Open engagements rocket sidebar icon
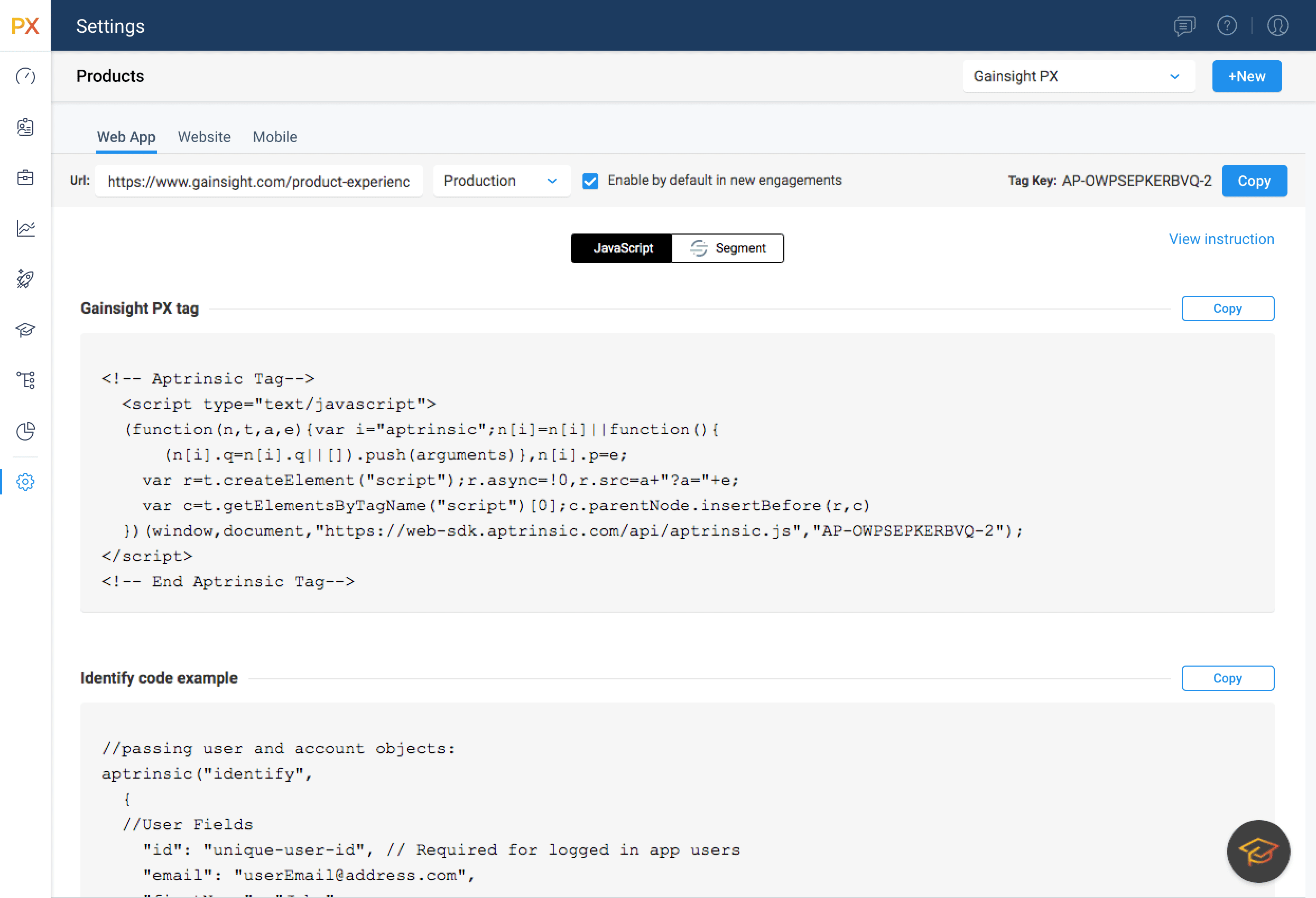 point(25,278)
